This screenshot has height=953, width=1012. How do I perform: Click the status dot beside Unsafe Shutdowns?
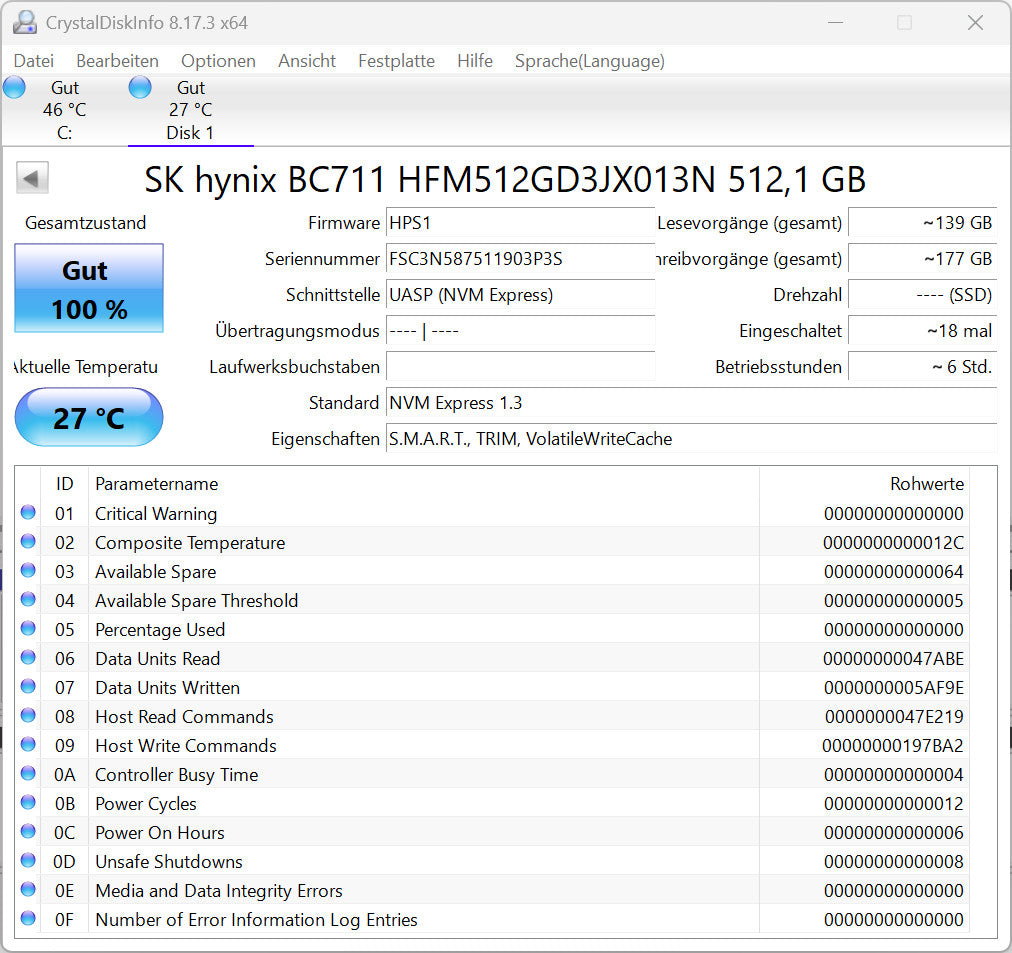tap(28, 861)
